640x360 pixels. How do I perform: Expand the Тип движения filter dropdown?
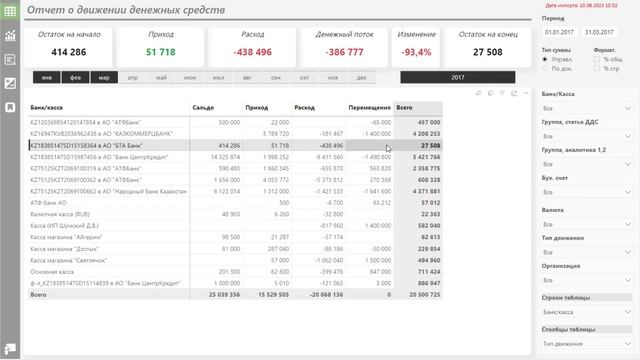pos(587,252)
